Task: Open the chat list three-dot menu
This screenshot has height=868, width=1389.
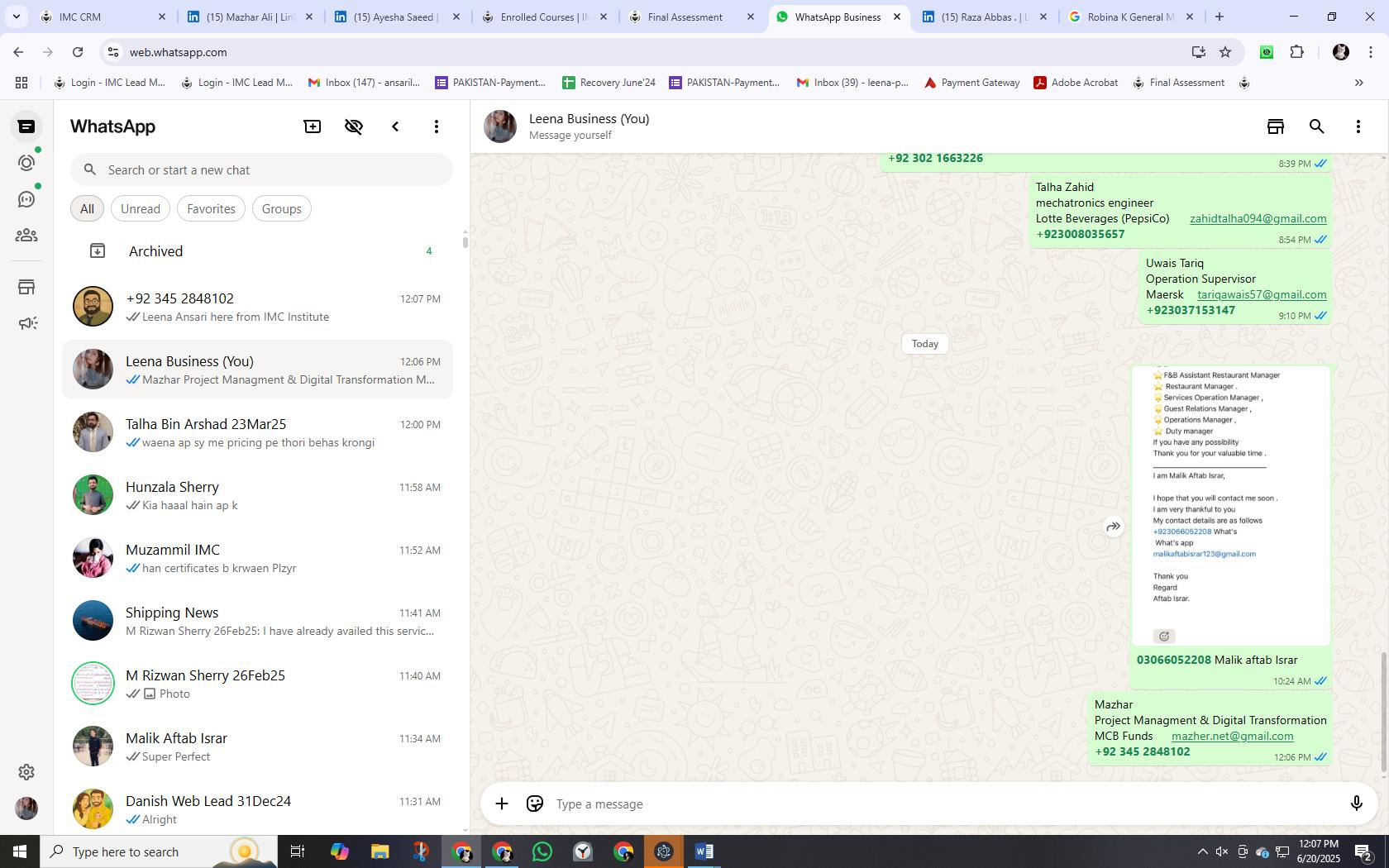Action: pos(437,126)
